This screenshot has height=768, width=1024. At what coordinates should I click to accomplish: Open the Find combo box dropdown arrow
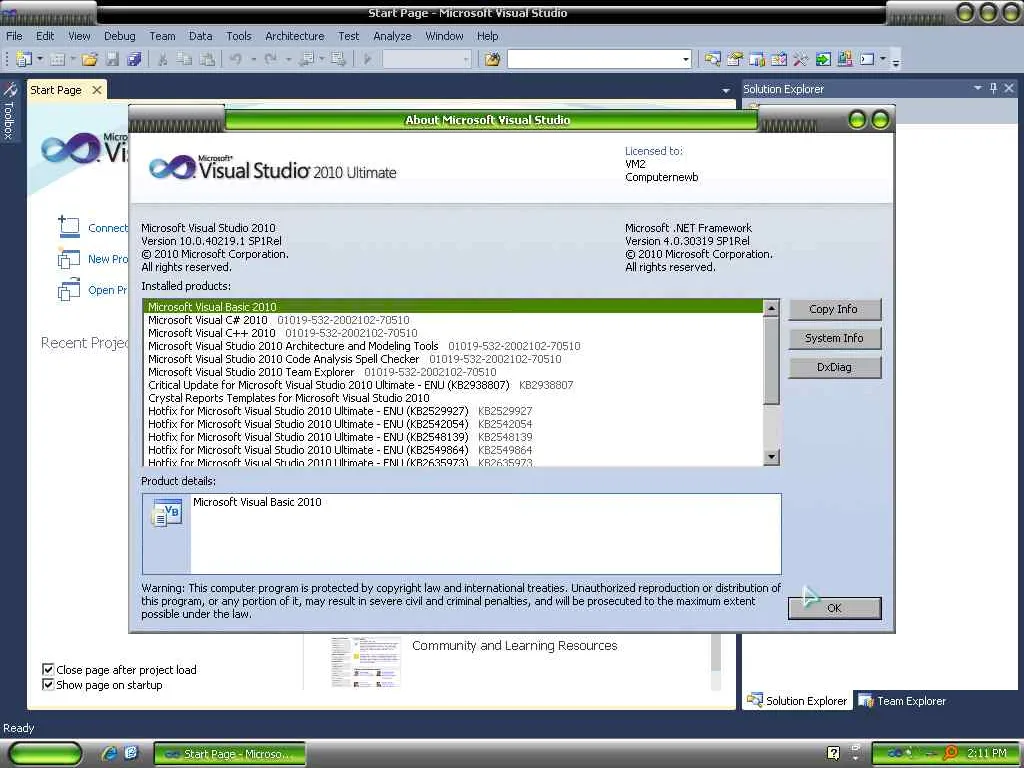click(x=686, y=59)
